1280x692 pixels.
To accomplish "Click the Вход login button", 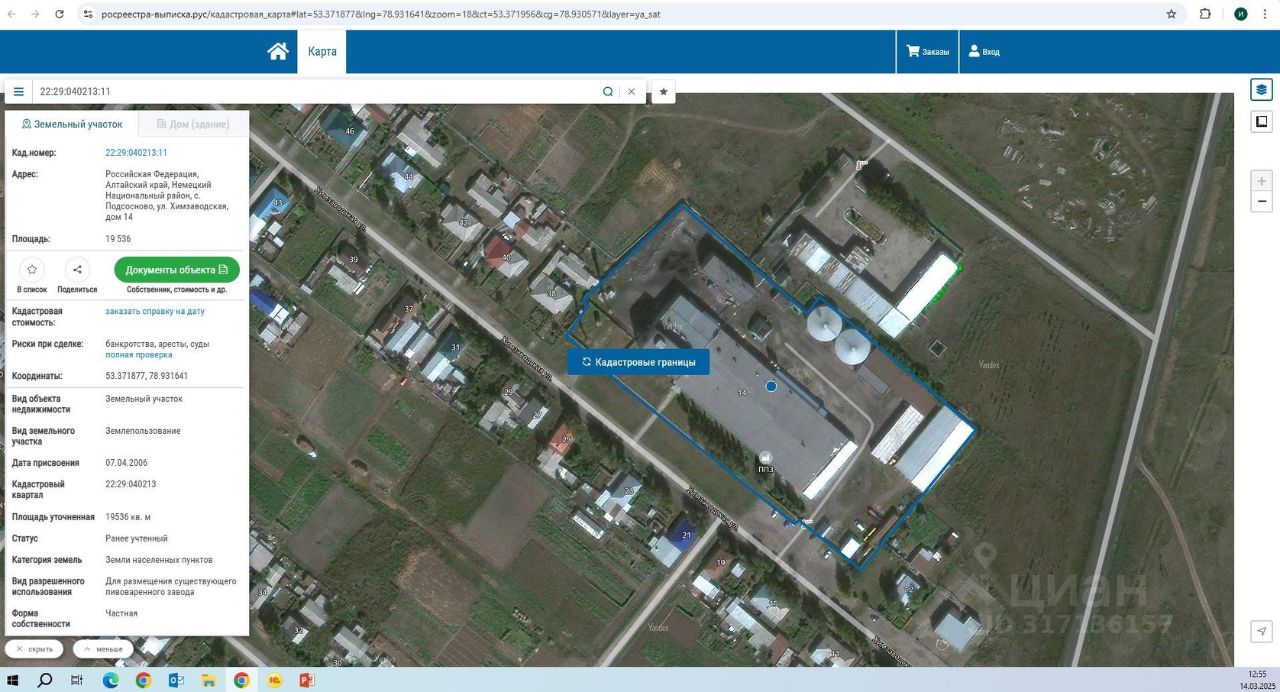I will 984,51.
